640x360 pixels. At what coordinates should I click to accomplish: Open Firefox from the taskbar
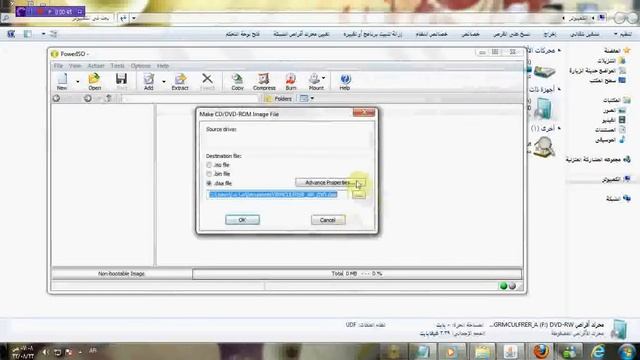pyautogui.click(x=541, y=351)
